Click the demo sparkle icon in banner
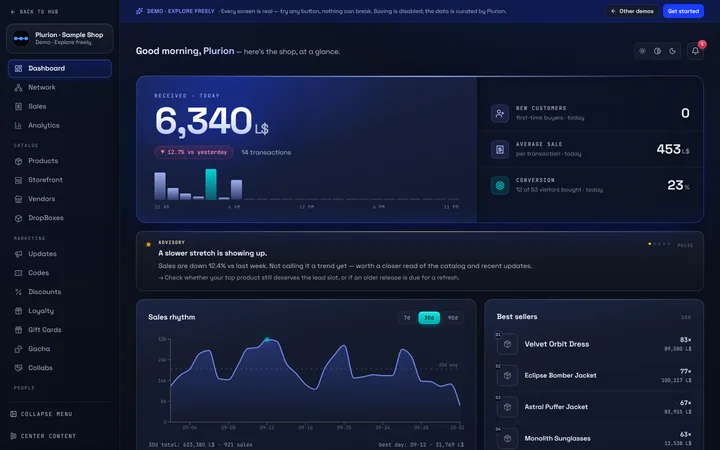Screen dimensions: 720x450 [x=139, y=11]
